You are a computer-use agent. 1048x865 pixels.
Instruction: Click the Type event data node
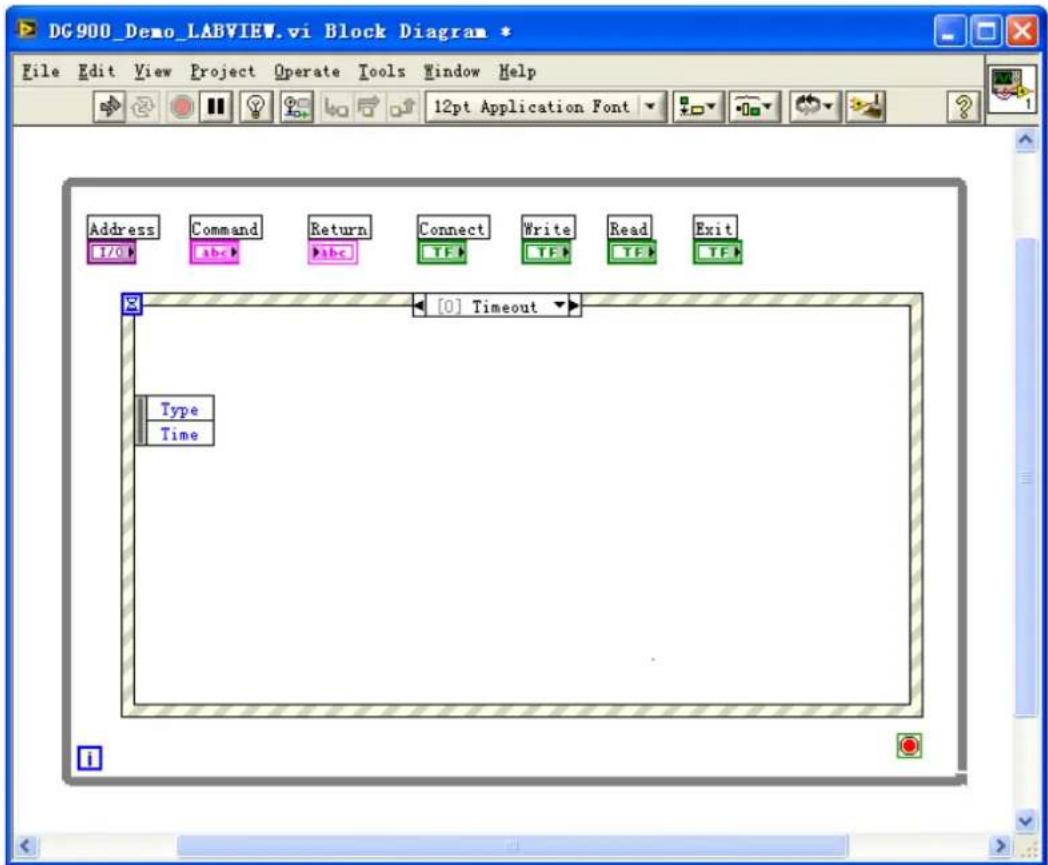[x=179, y=408]
